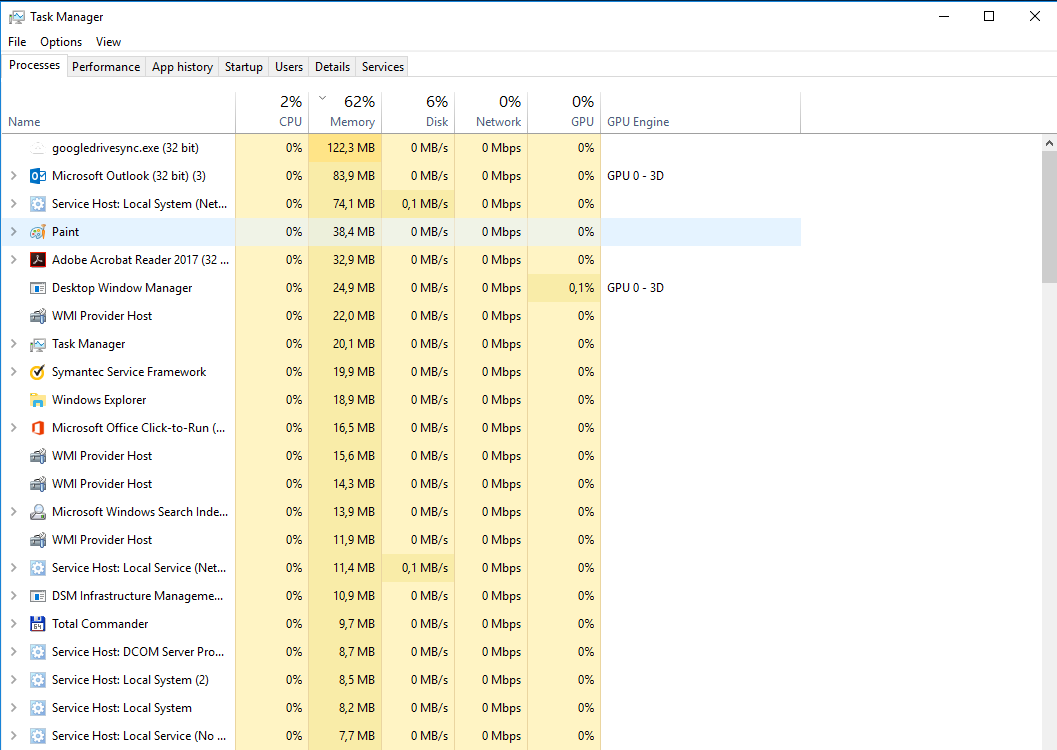The height and width of the screenshot is (750, 1057).
Task: Open the View menu
Action: [108, 42]
